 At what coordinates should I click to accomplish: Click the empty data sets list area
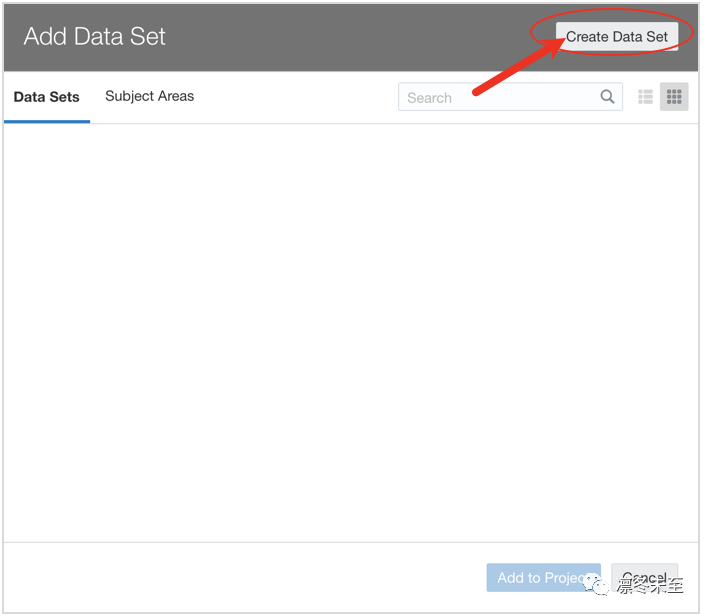tap(351, 333)
